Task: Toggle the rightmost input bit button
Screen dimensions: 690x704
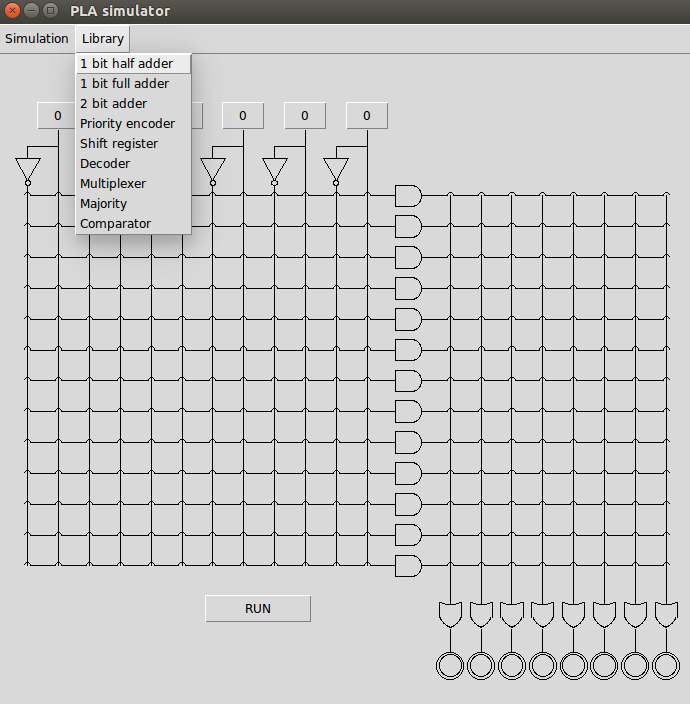Action: [x=367, y=116]
